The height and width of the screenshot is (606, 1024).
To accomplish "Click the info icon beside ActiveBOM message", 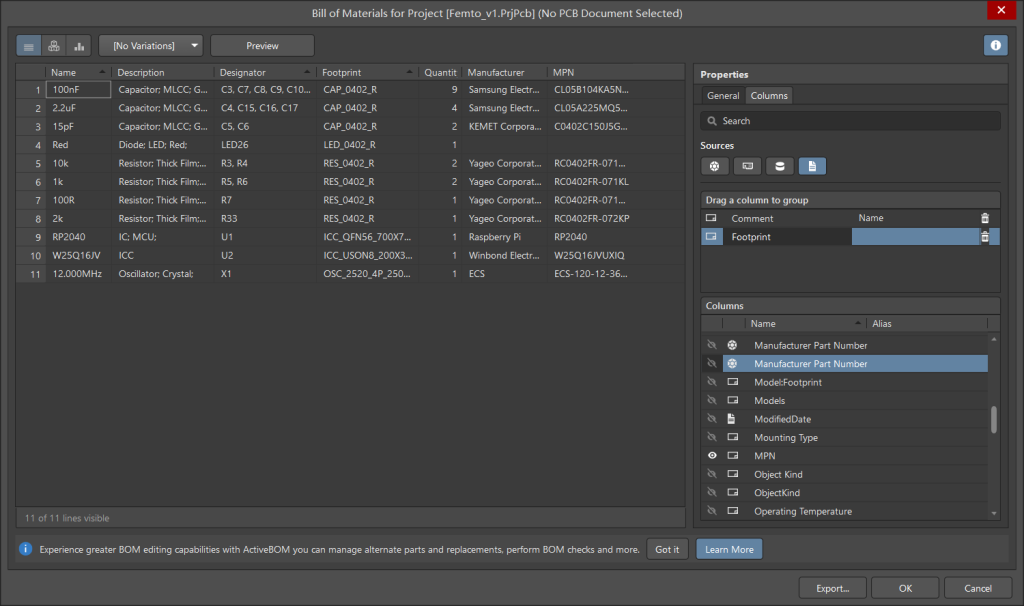I will coord(25,549).
